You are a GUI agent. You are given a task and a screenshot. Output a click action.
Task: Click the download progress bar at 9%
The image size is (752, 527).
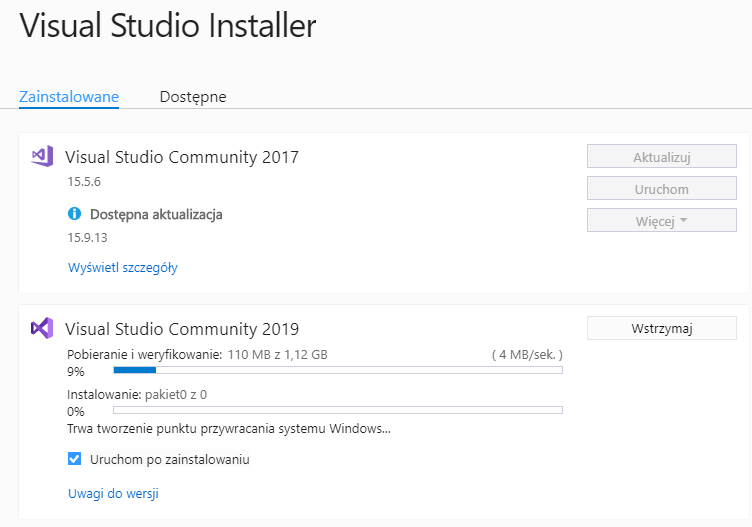point(338,370)
